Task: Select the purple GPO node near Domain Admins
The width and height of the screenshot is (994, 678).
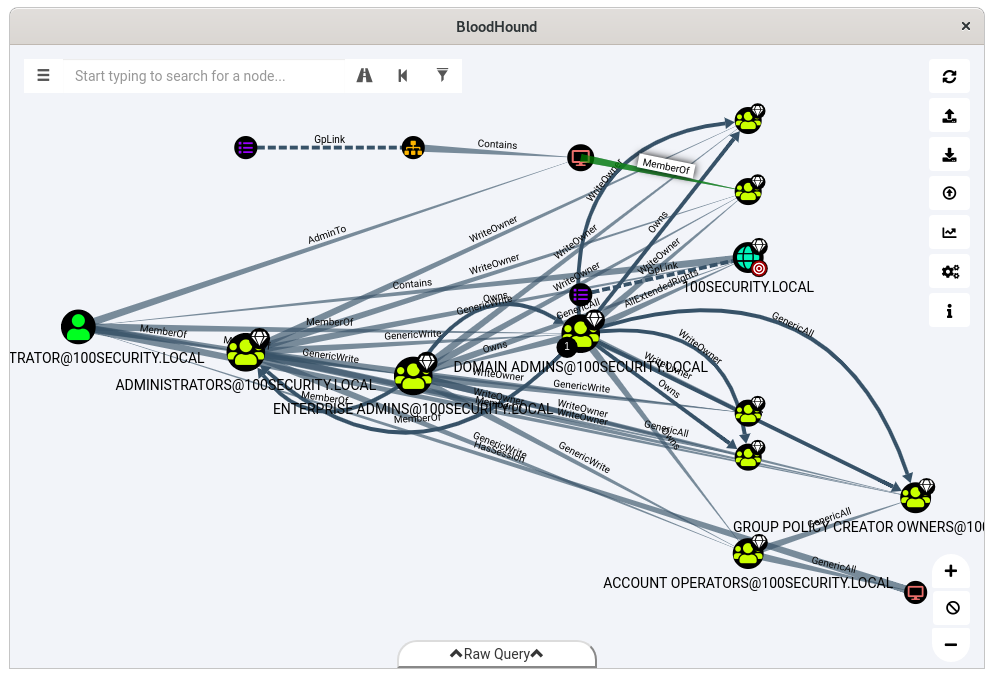Action: (x=581, y=295)
